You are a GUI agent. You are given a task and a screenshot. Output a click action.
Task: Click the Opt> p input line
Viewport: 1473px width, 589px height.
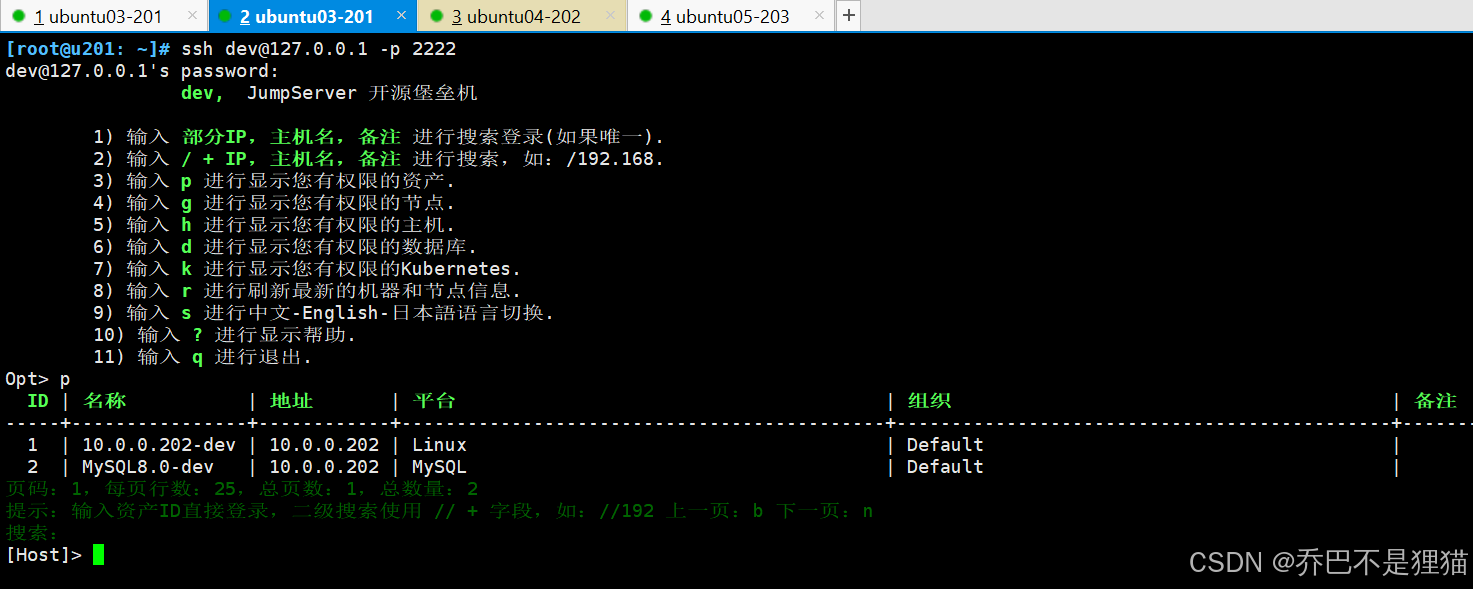pos(38,379)
